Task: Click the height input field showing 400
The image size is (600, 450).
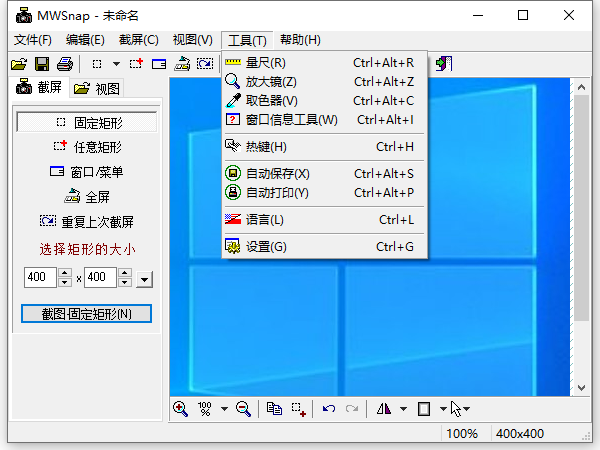Action: [x=100, y=277]
